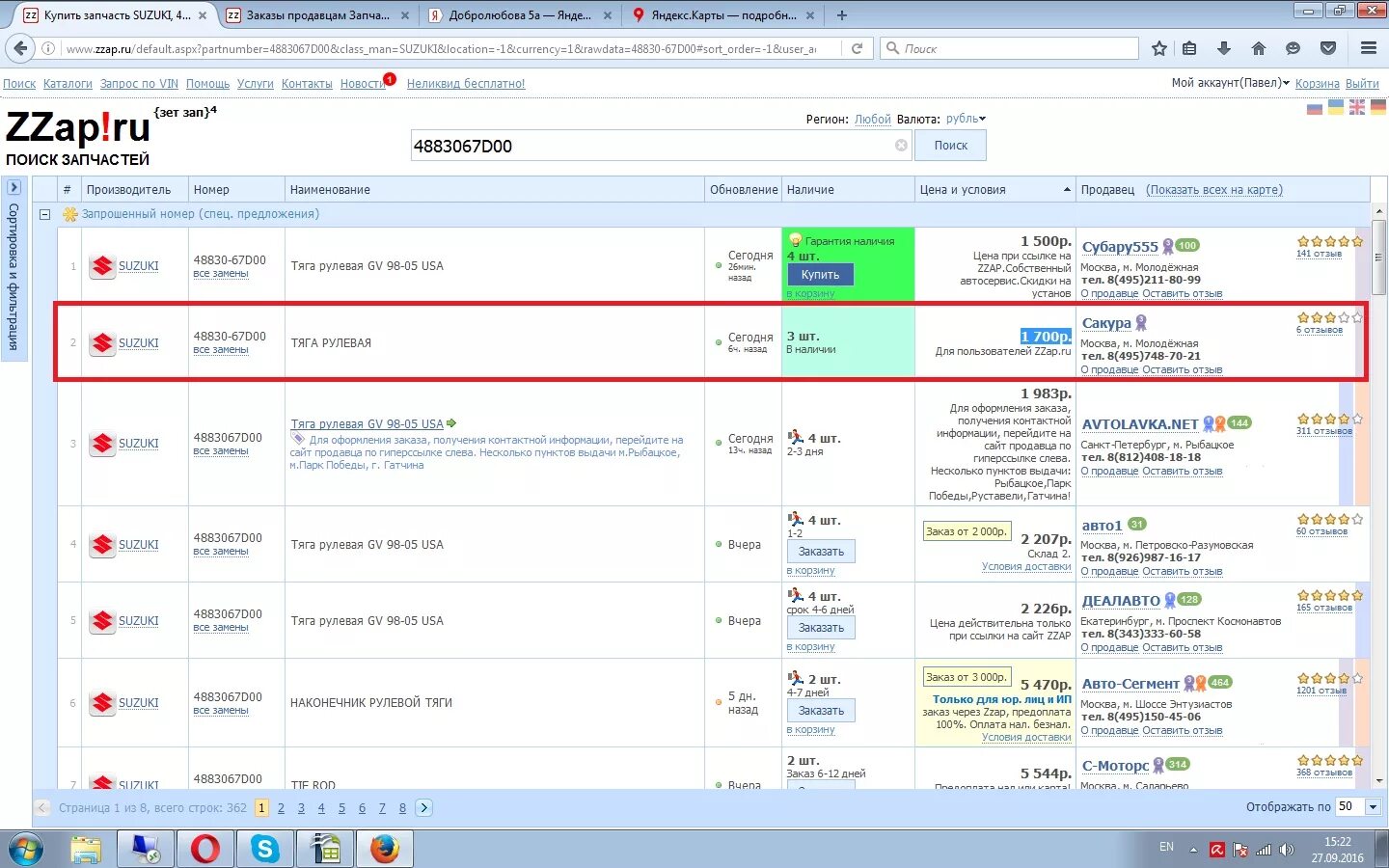Click в корзину link under Купить
1389x868 pixels.
(810, 293)
